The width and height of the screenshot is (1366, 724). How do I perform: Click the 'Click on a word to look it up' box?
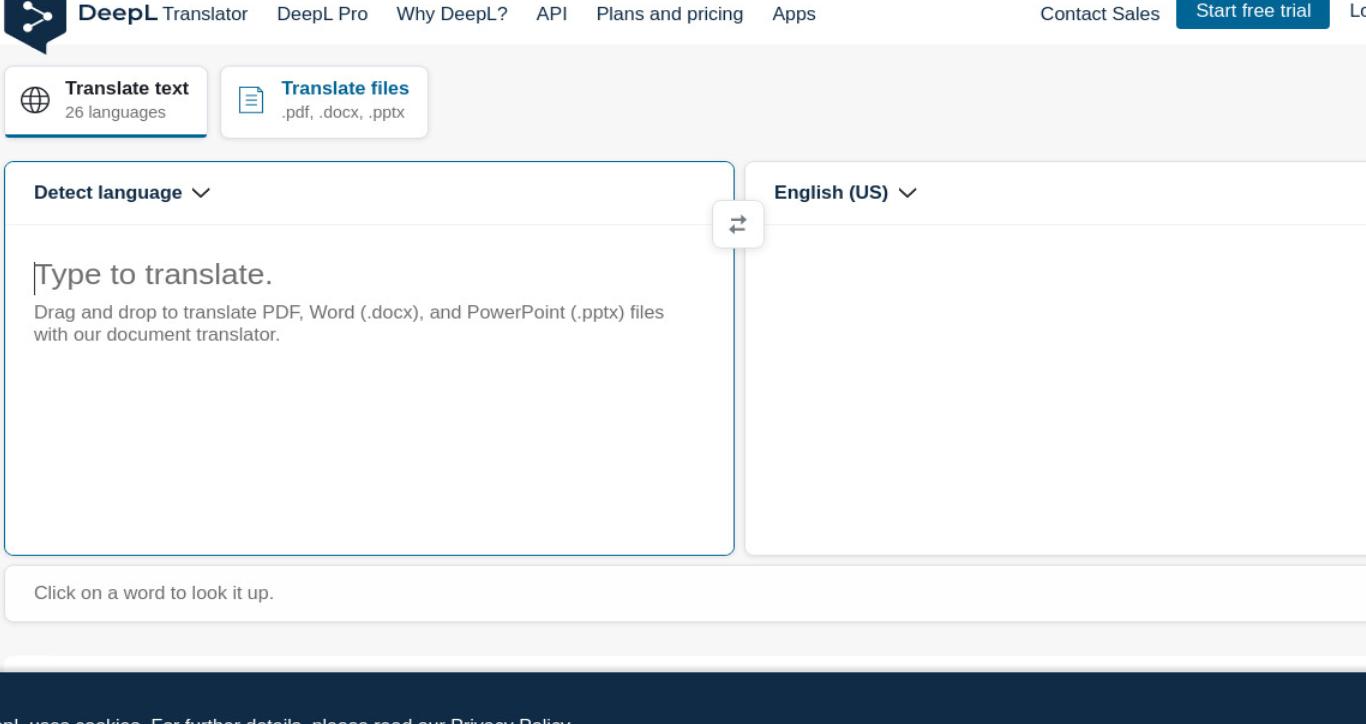tap(685, 593)
